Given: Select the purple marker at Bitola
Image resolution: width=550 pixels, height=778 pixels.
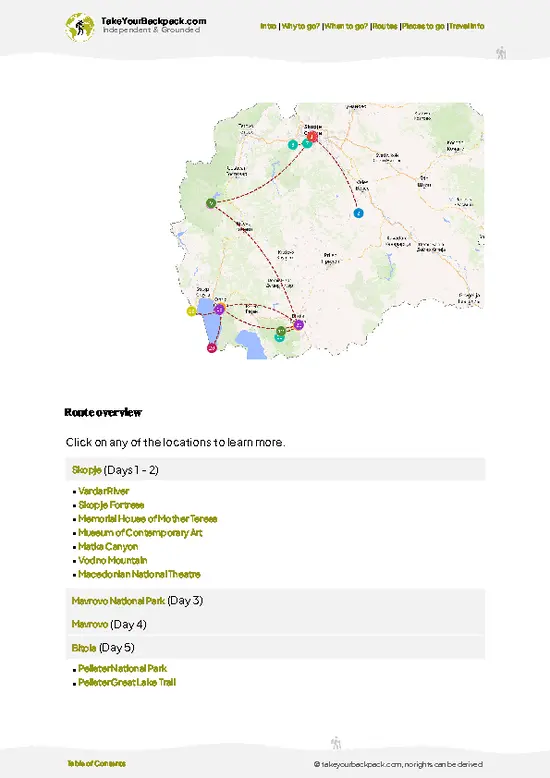Looking at the screenshot, I should 298,324.
